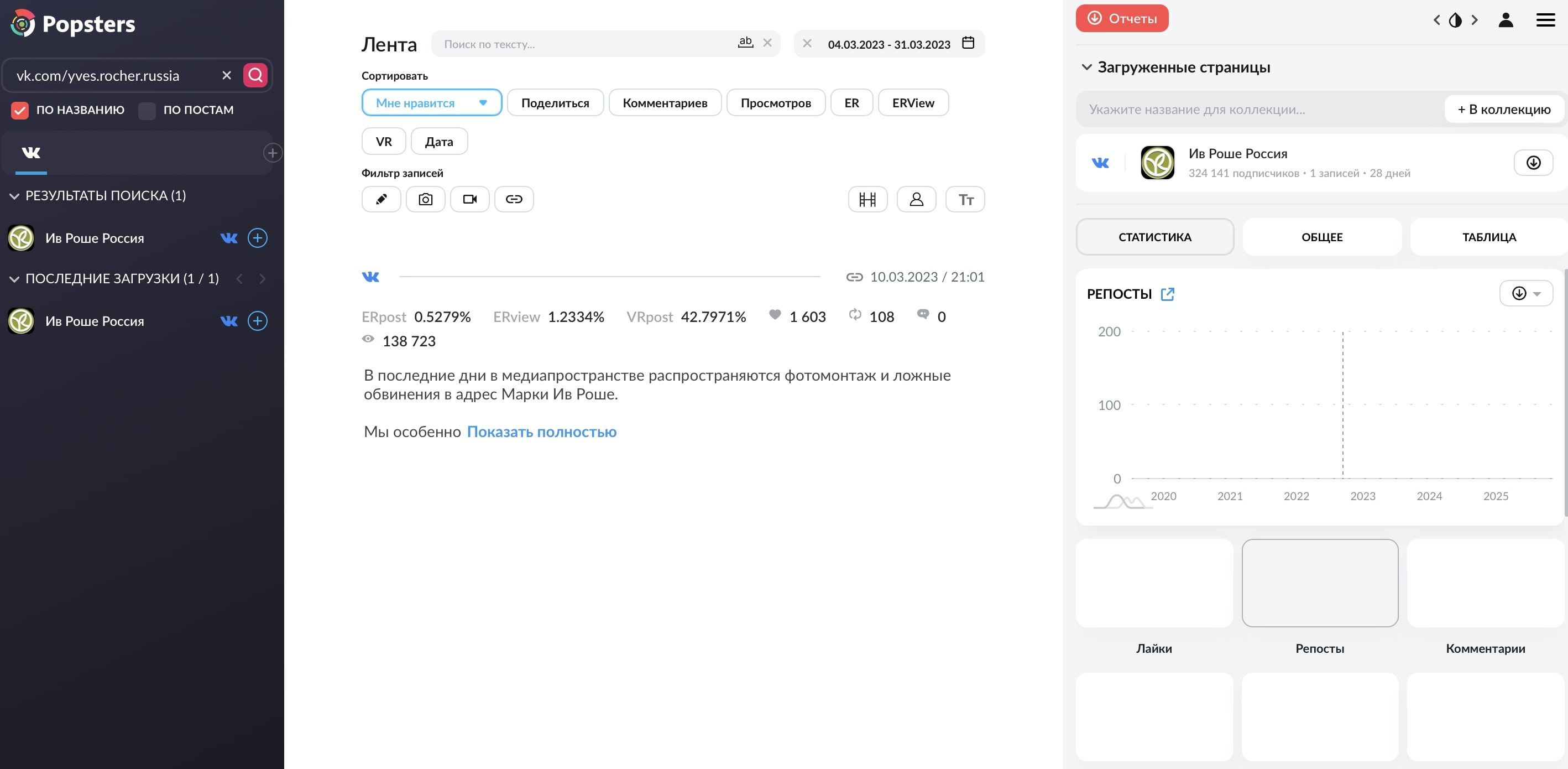Toggle the contrast theme icon

click(1455, 20)
